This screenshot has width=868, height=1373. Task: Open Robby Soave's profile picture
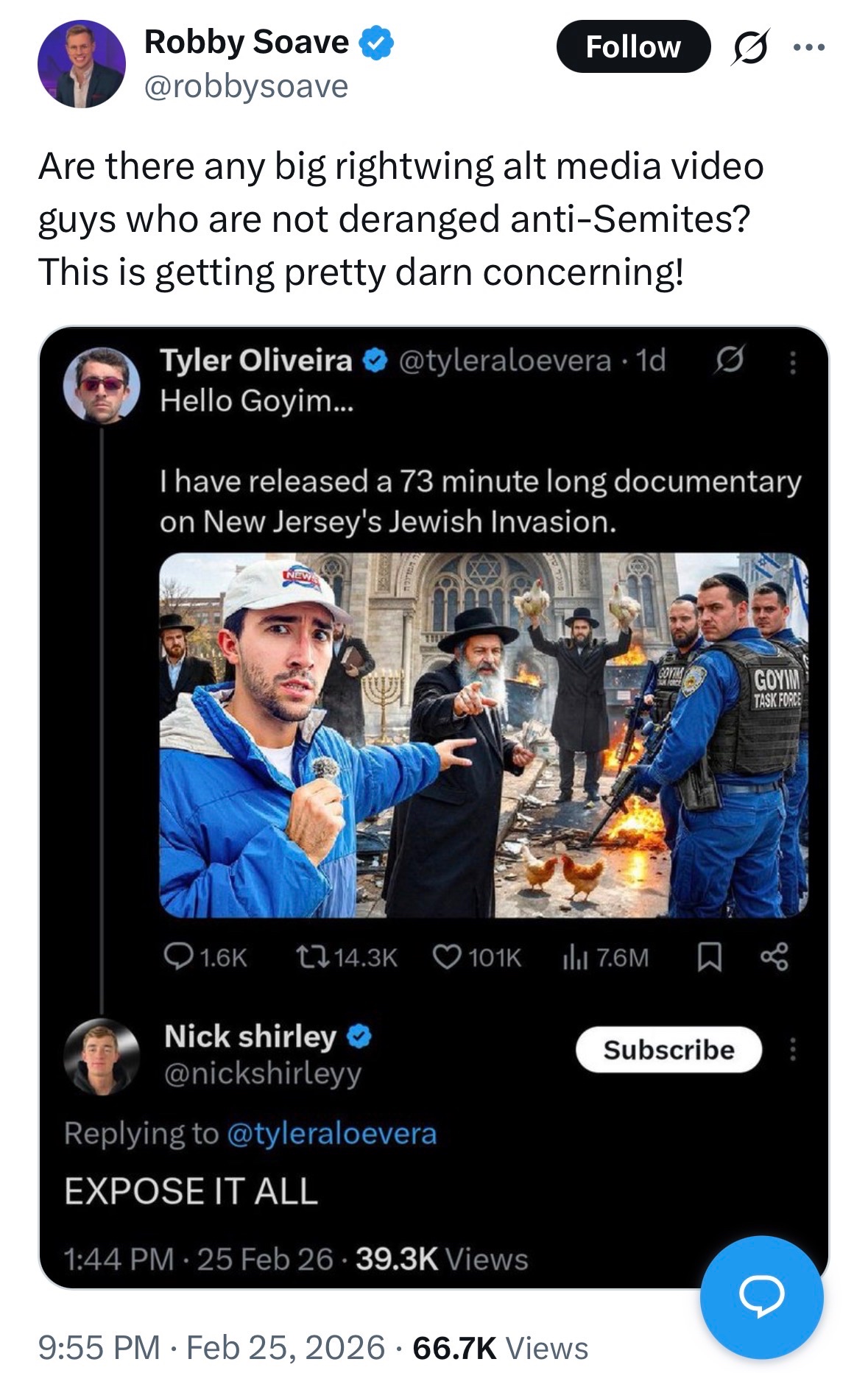[x=82, y=64]
